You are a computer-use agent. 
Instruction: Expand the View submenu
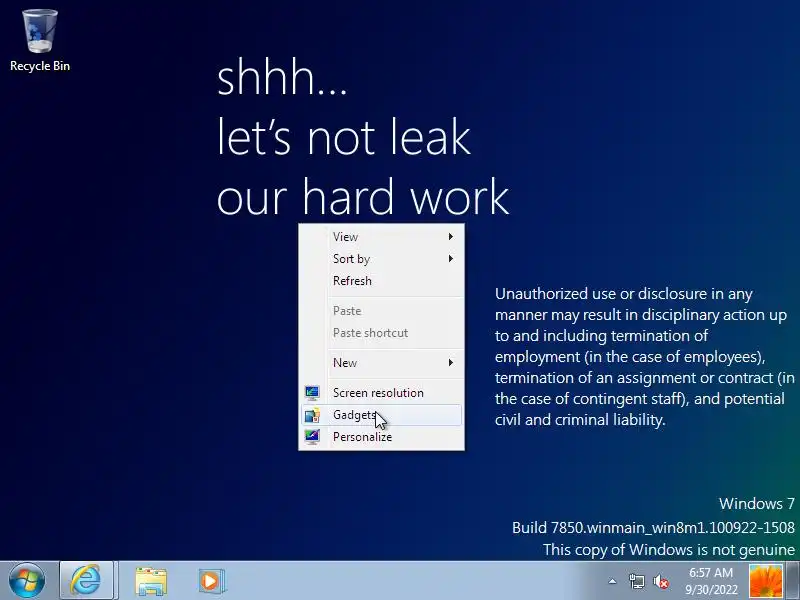[381, 237]
